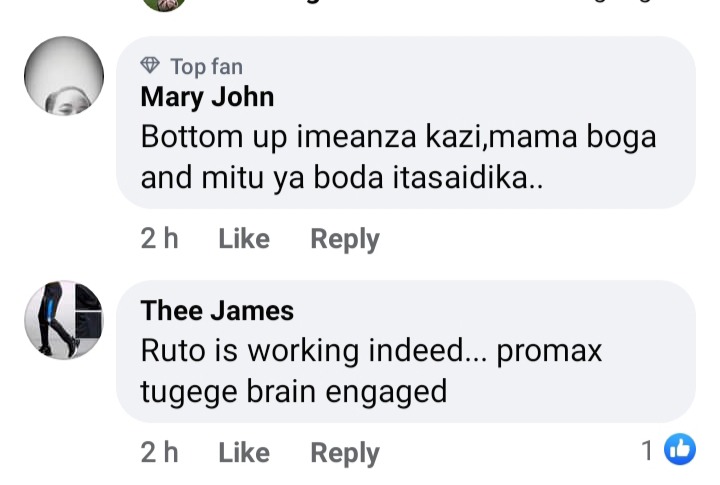720x485 pixels.
Task: Open Mary John's profile via name
Action: [x=207, y=97]
